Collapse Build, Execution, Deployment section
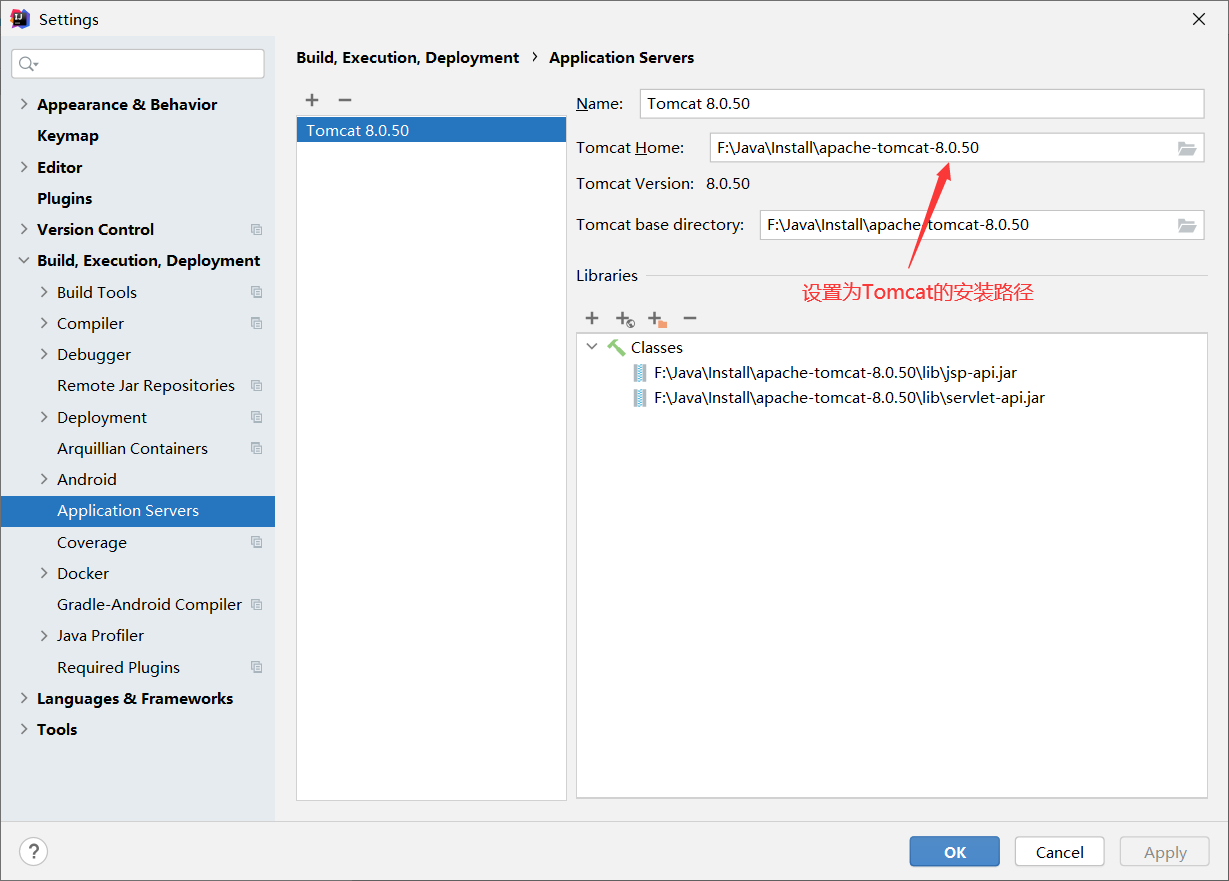Image resolution: width=1229 pixels, height=881 pixels. tap(24, 261)
